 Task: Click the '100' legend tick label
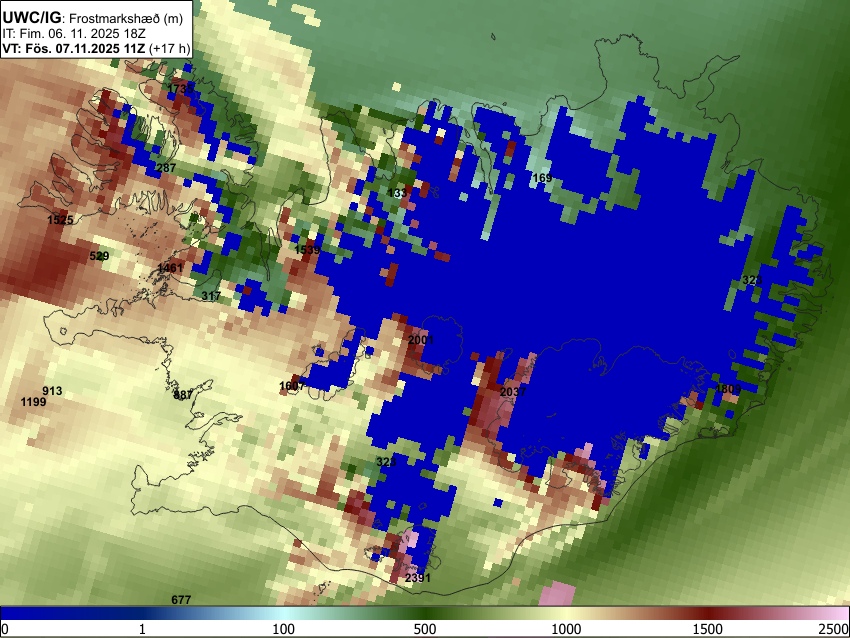click(284, 629)
